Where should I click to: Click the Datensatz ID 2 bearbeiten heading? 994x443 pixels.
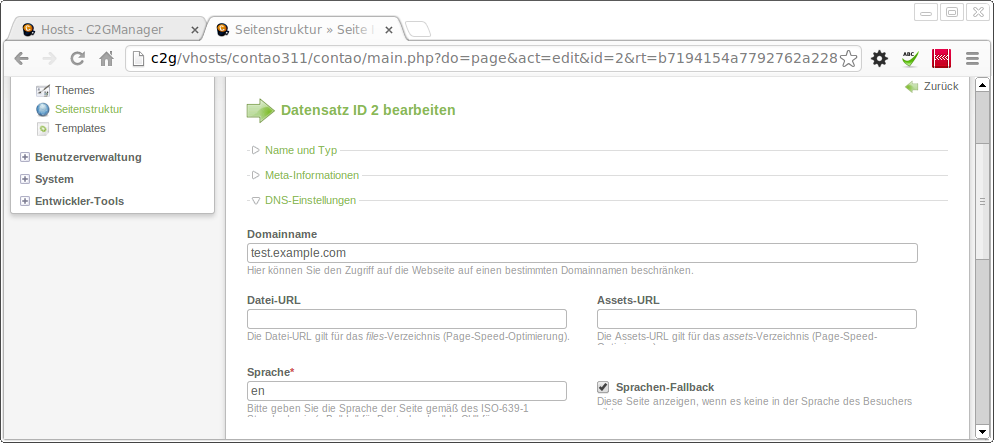(368, 110)
